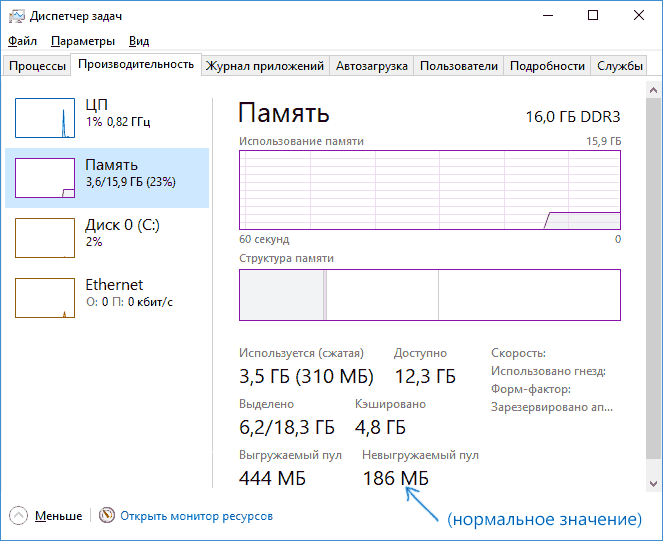663x541 pixels.
Task: Open the Файл menu
Action: [x=22, y=41]
